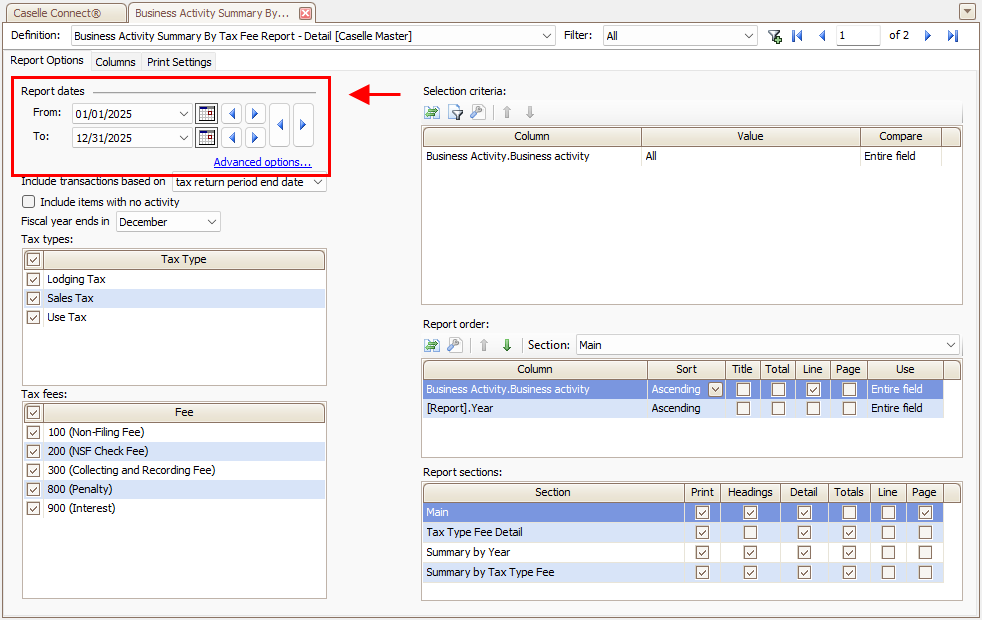Uncheck the Lodging Tax type

click(x=33, y=279)
